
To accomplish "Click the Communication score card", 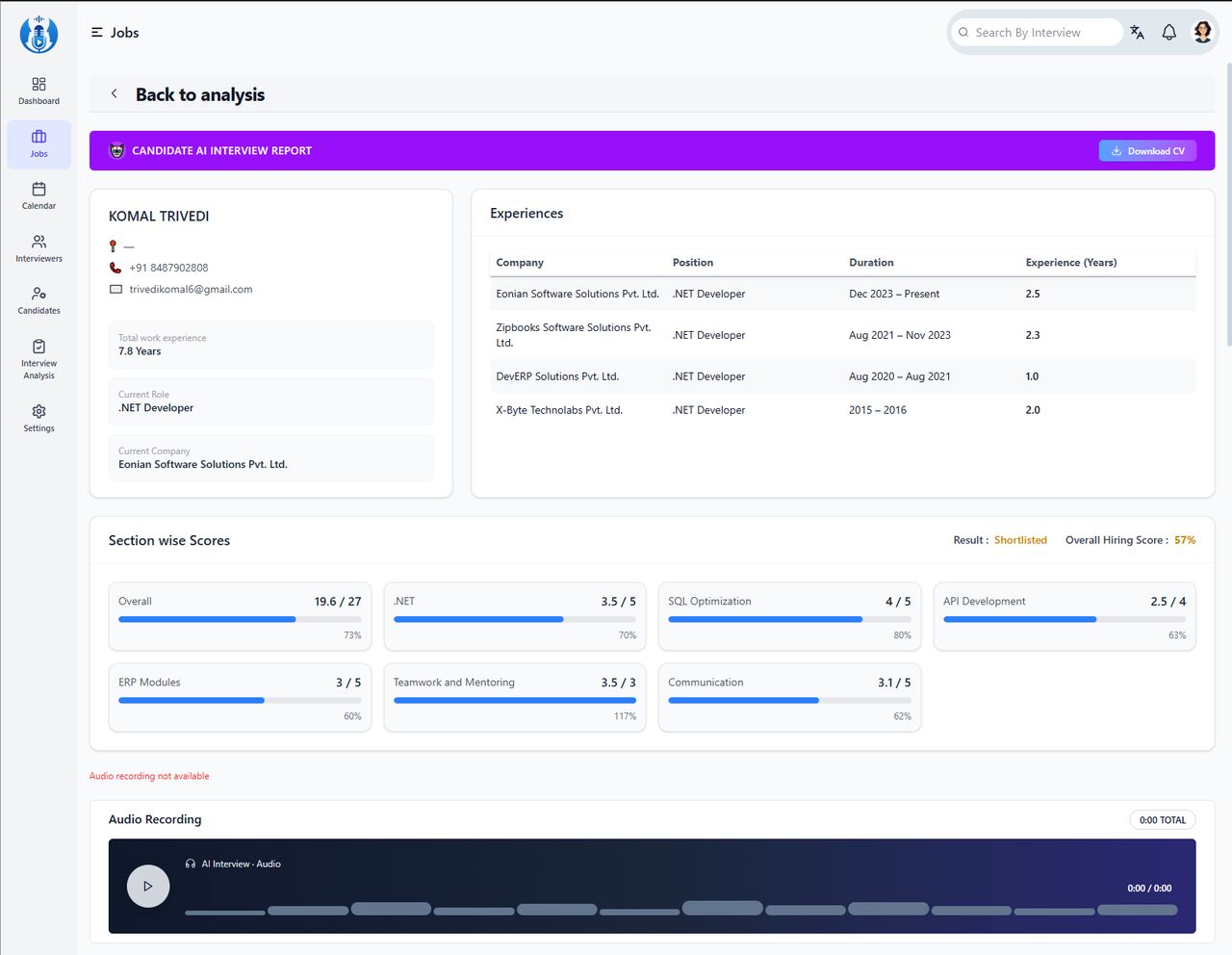I will 789,697.
